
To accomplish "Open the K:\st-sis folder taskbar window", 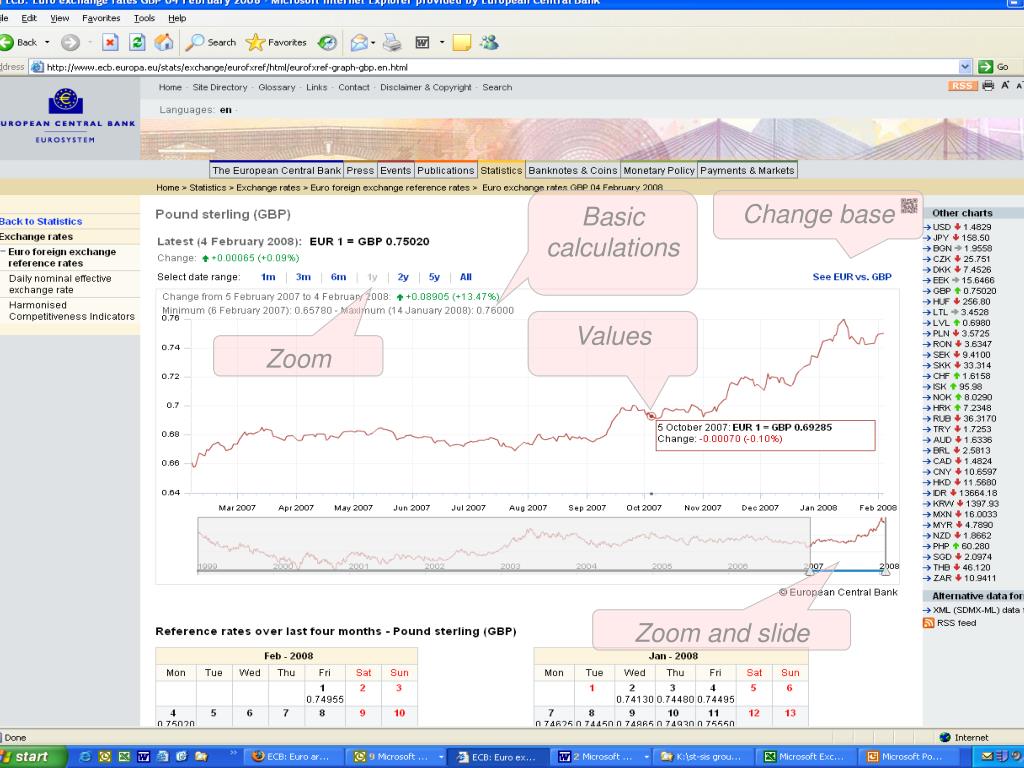I will [x=705, y=756].
